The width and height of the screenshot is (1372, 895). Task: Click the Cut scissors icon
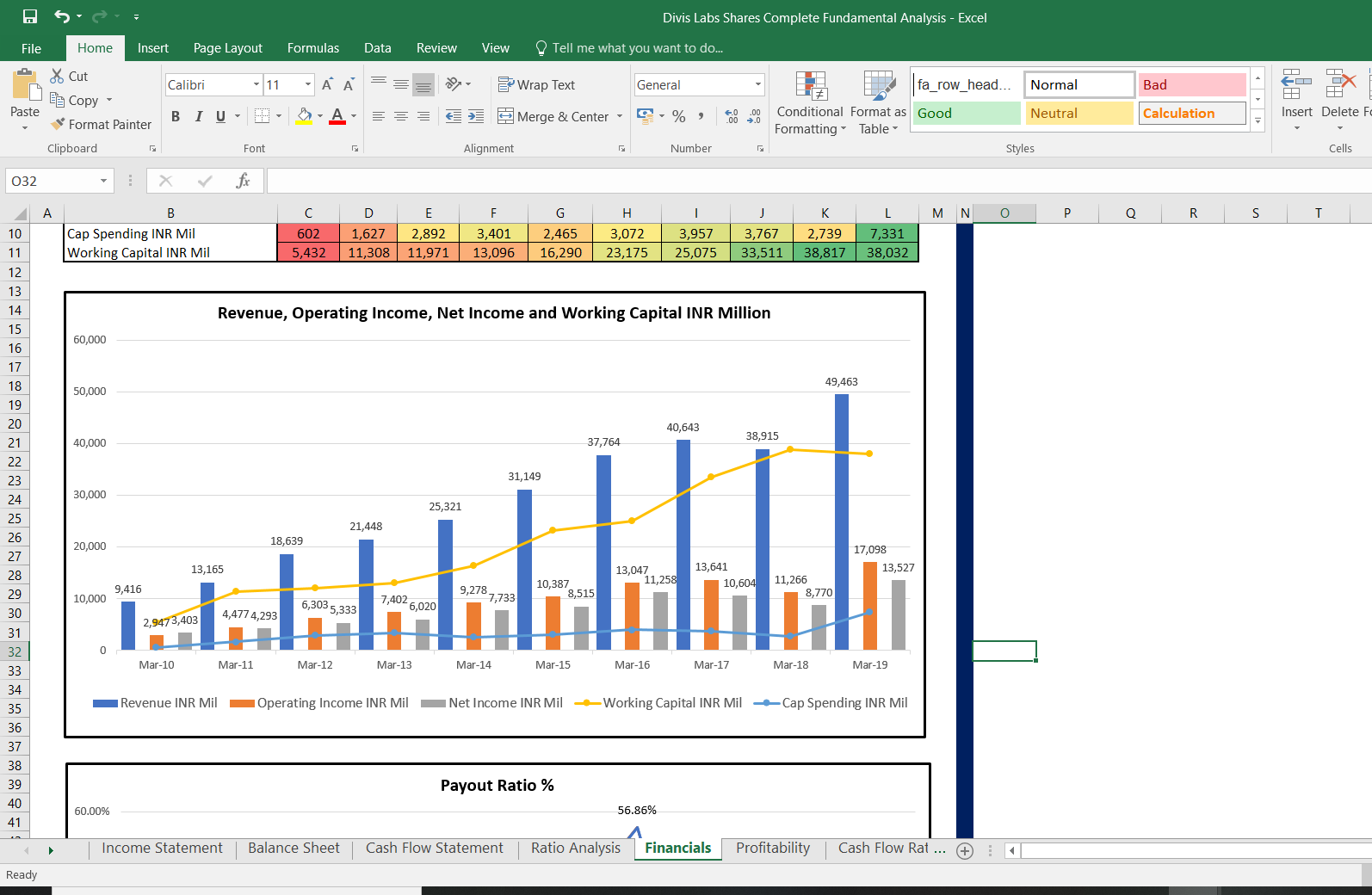click(57, 76)
